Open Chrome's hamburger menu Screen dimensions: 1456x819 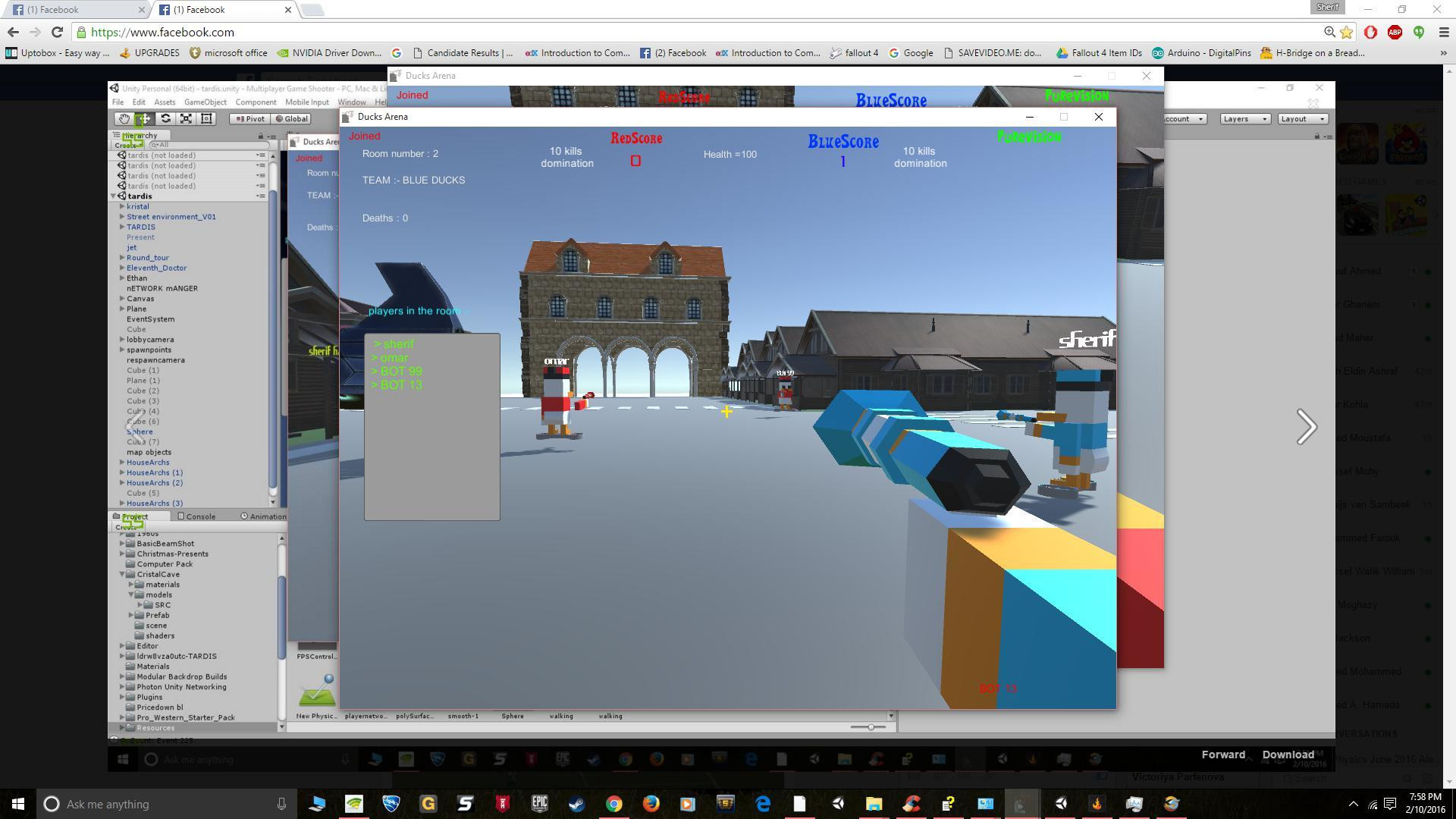(x=1443, y=32)
